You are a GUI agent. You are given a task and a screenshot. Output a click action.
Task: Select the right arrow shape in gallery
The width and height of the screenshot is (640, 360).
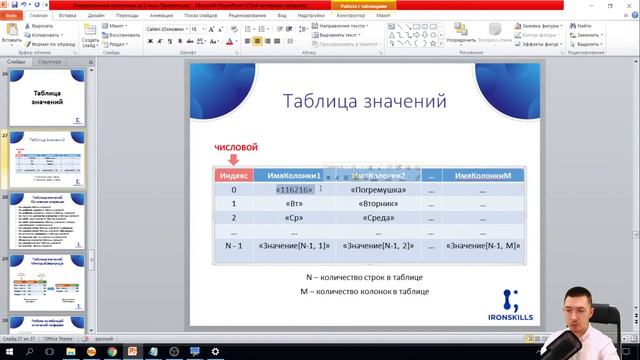(416, 35)
